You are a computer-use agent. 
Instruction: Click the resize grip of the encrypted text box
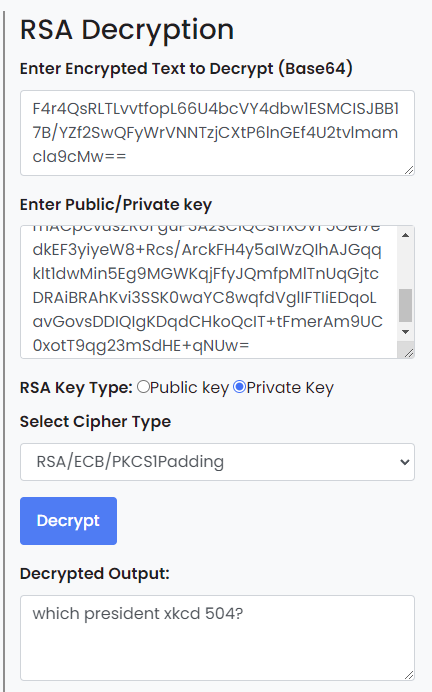(409, 170)
